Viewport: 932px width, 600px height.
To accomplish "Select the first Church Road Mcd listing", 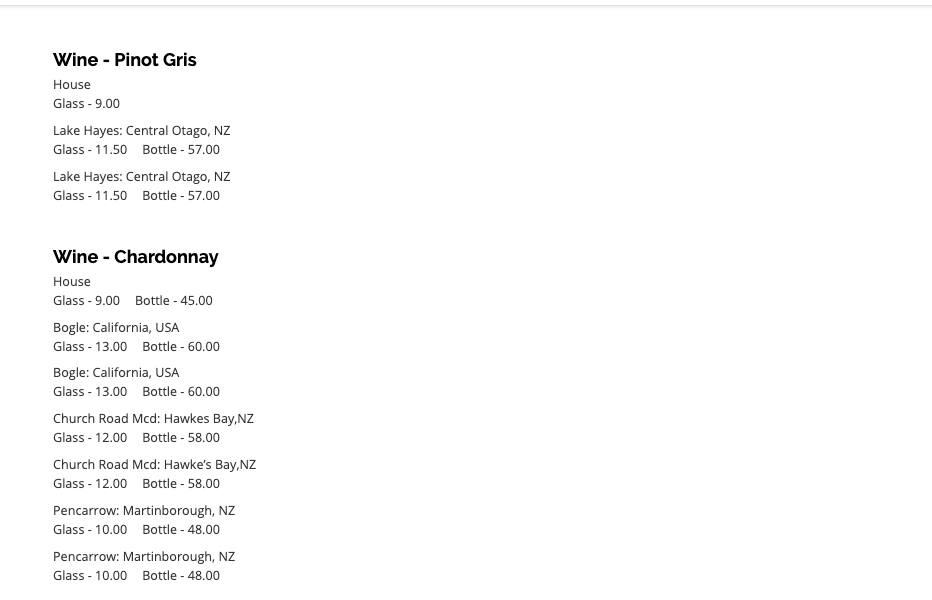I will pos(153,419).
